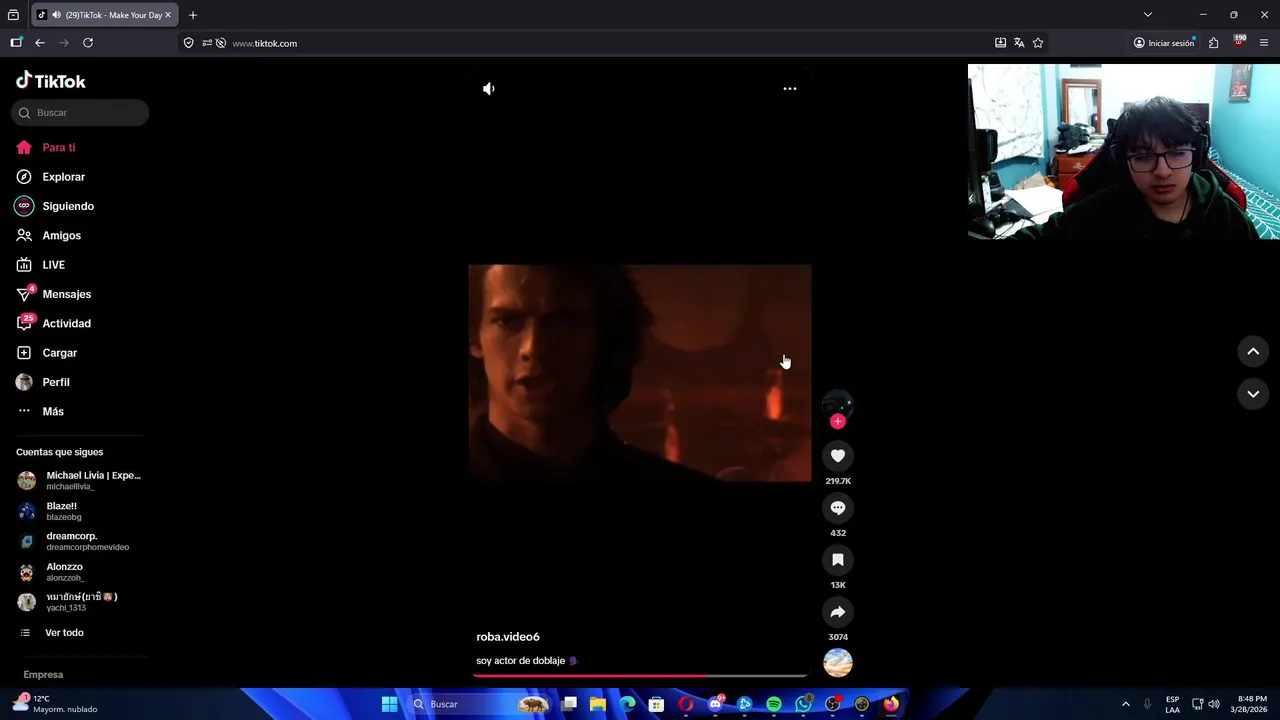Open yachi_1313 followed account
The height and width of the screenshot is (720, 1280).
point(80,602)
